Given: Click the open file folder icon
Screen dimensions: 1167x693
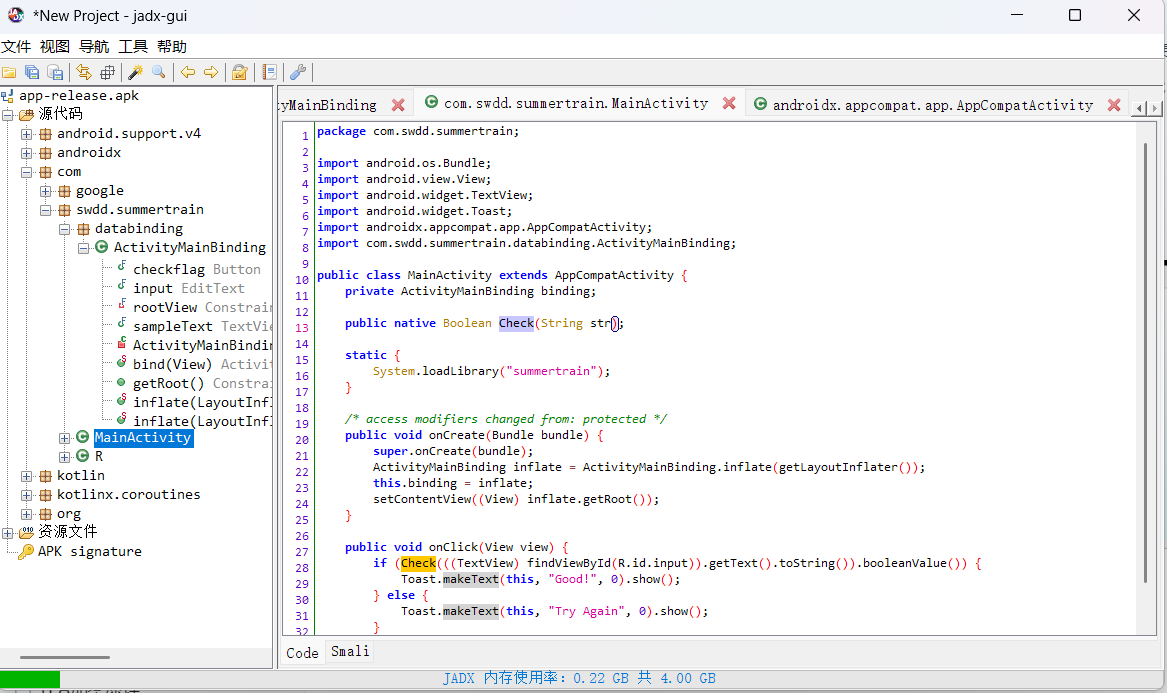Looking at the screenshot, I should (9, 72).
